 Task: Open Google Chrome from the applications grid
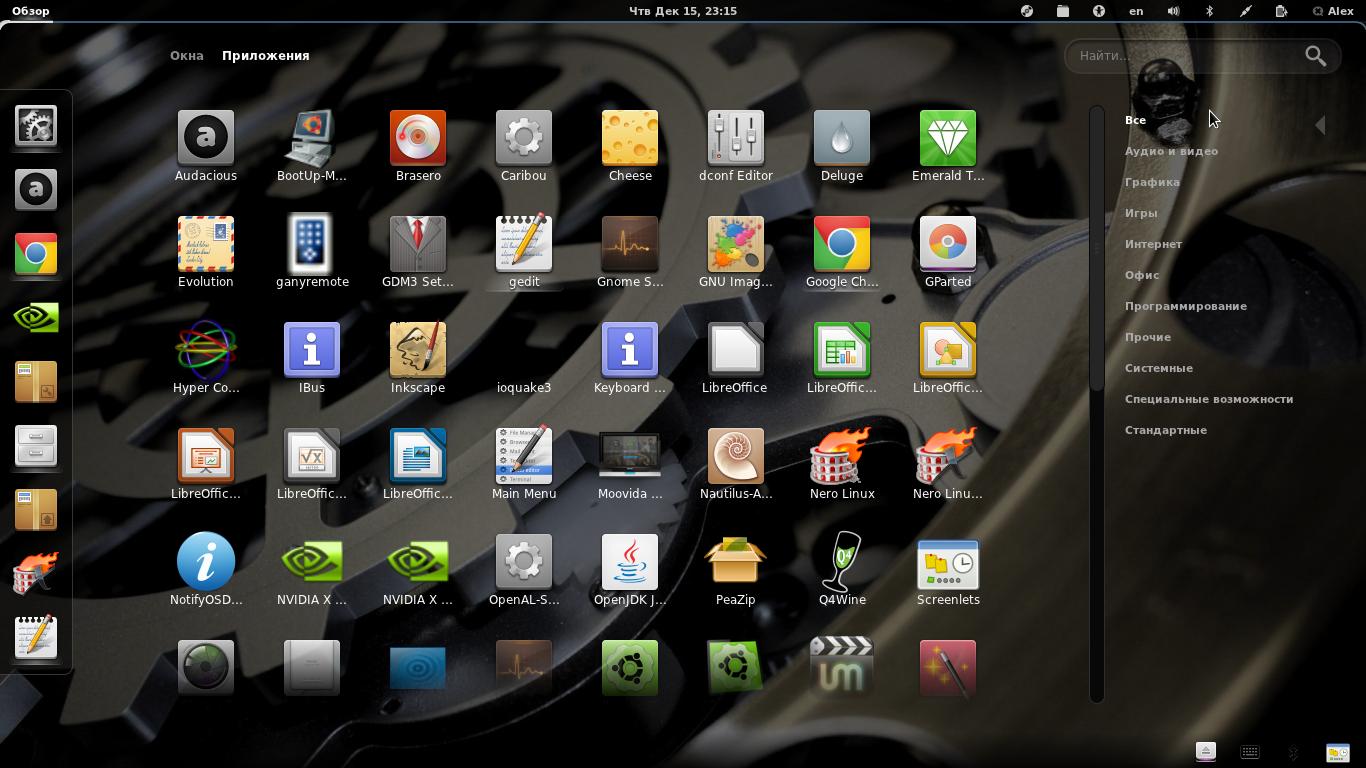842,252
